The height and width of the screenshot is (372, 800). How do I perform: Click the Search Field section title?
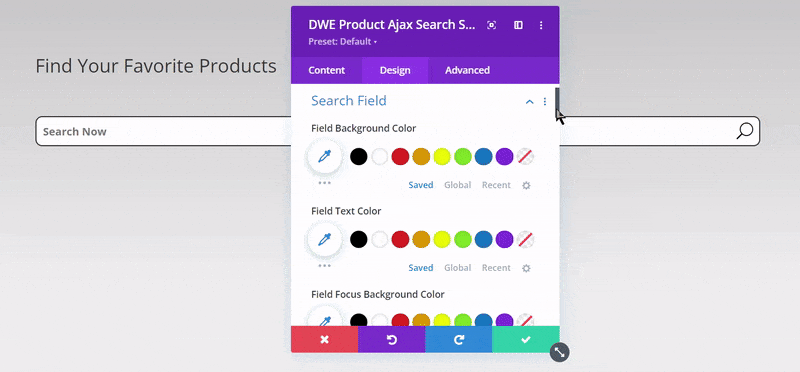pos(349,101)
